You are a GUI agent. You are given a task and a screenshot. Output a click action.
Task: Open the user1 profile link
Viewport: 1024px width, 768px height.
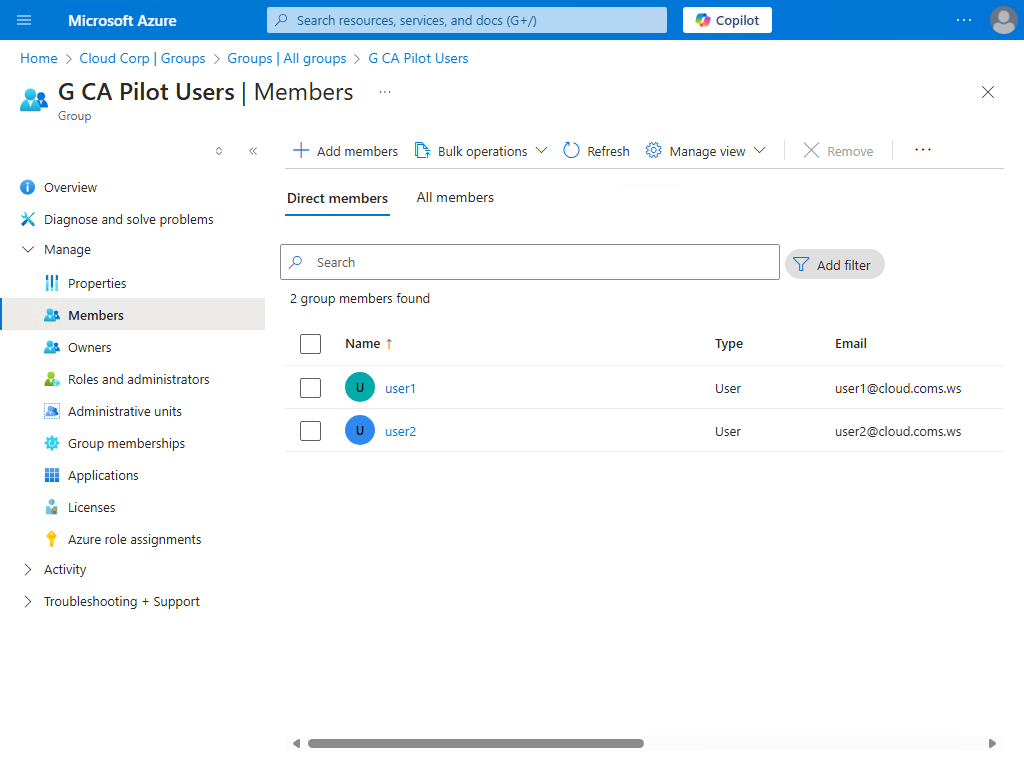pyautogui.click(x=400, y=389)
